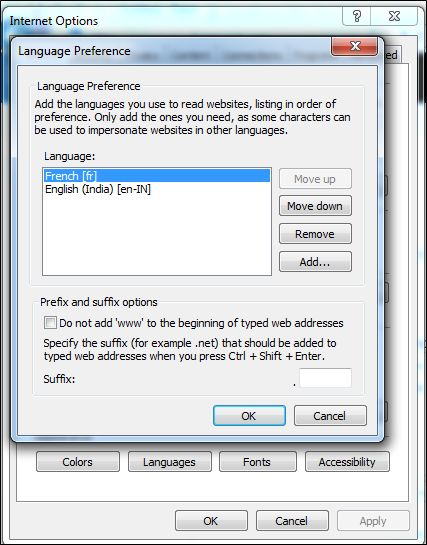Remove the selected language
Image resolution: width=427 pixels, height=545 pixels.
(x=315, y=234)
